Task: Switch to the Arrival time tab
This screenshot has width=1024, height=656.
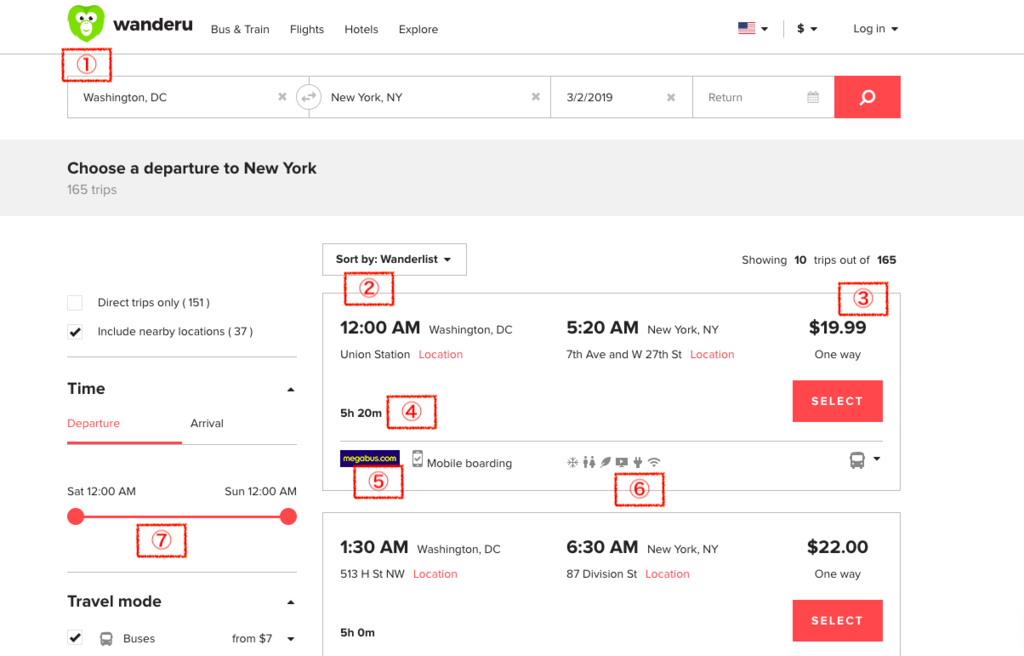Action: pos(207,423)
